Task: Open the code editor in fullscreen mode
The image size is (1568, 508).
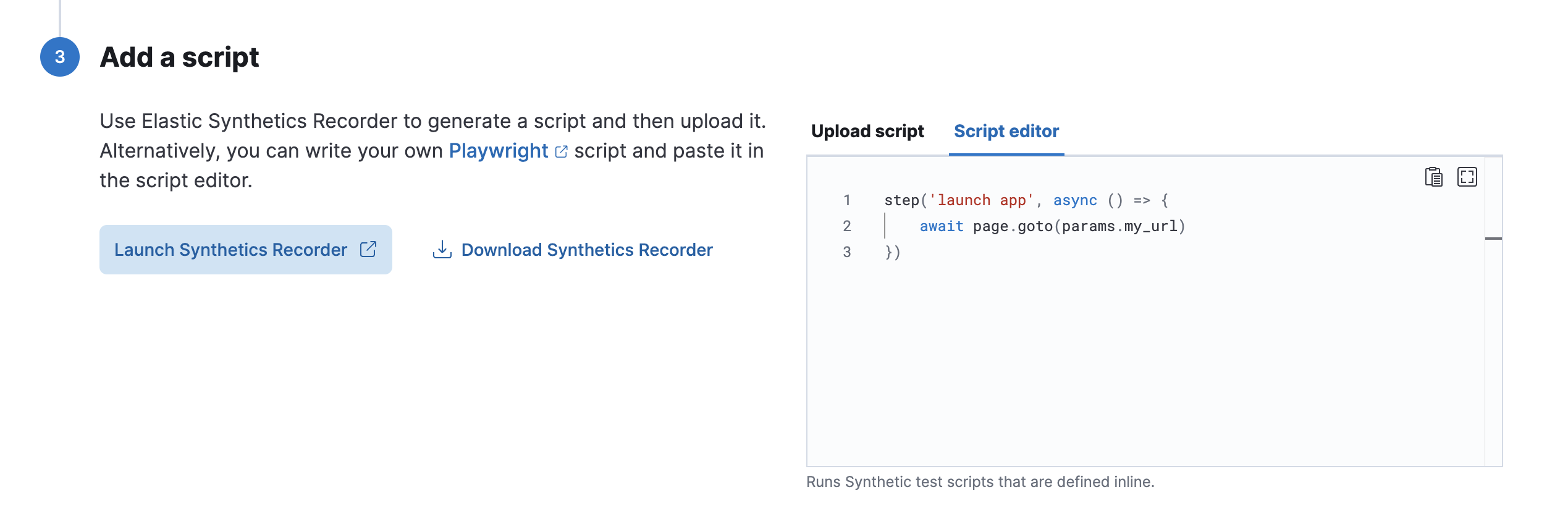Action: [x=1467, y=177]
